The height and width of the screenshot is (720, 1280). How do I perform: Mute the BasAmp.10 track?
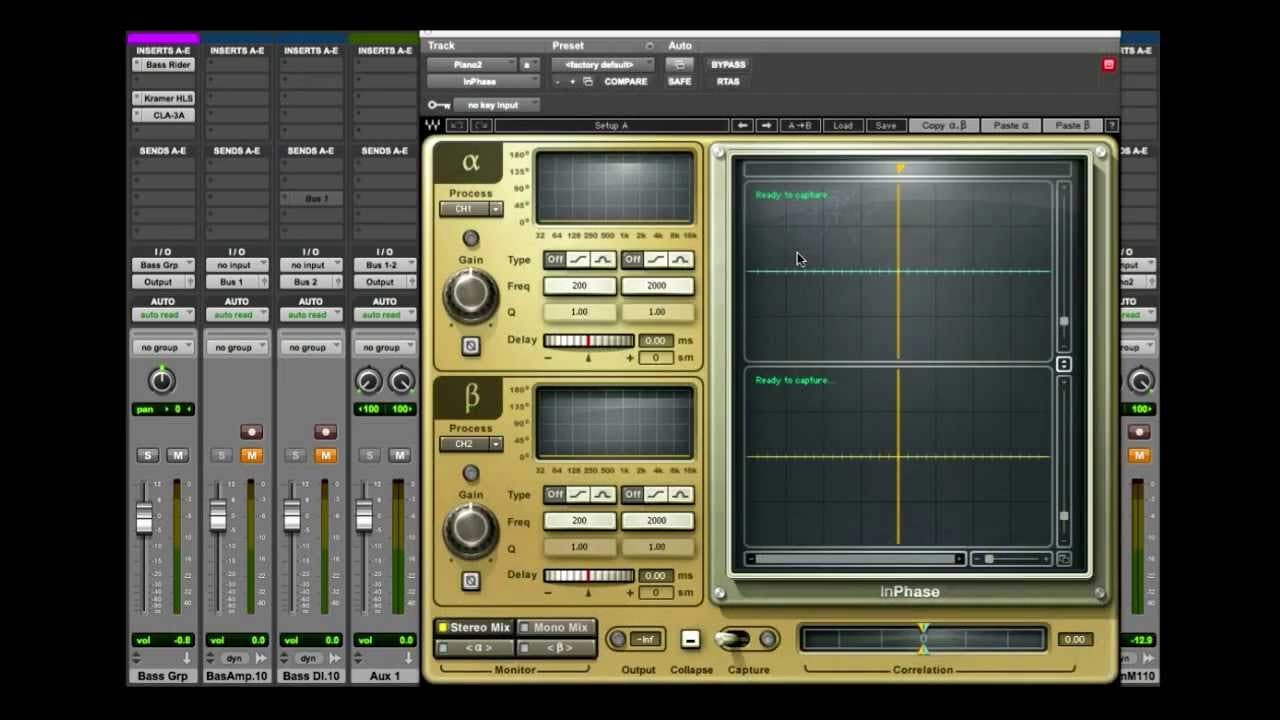[x=251, y=455]
